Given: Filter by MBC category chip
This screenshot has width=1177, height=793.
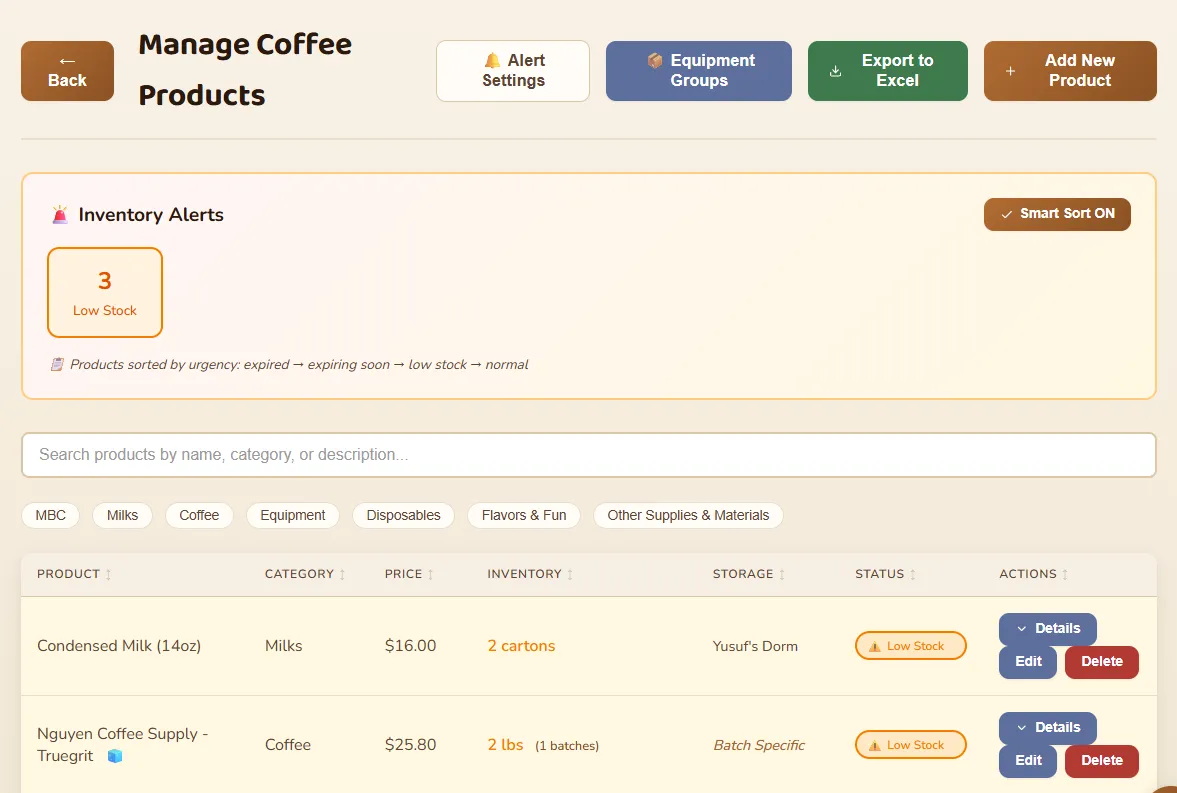Looking at the screenshot, I should tap(50, 515).
